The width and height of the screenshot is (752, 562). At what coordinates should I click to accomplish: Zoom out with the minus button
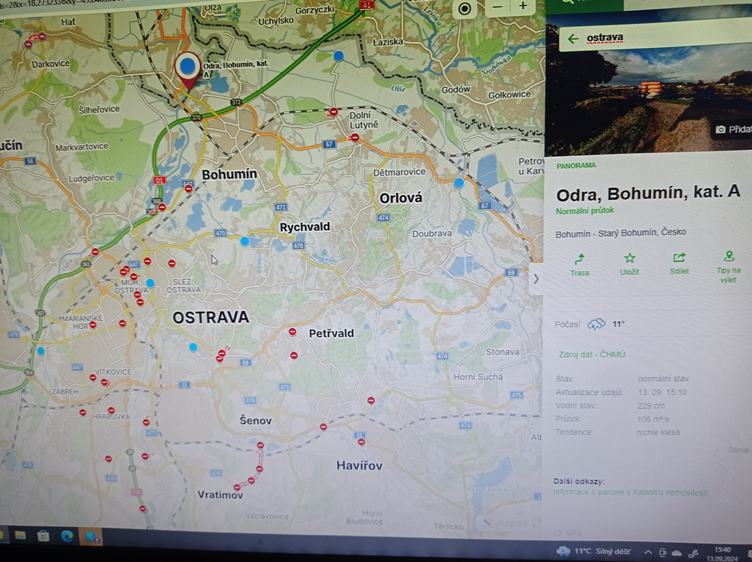497,7
